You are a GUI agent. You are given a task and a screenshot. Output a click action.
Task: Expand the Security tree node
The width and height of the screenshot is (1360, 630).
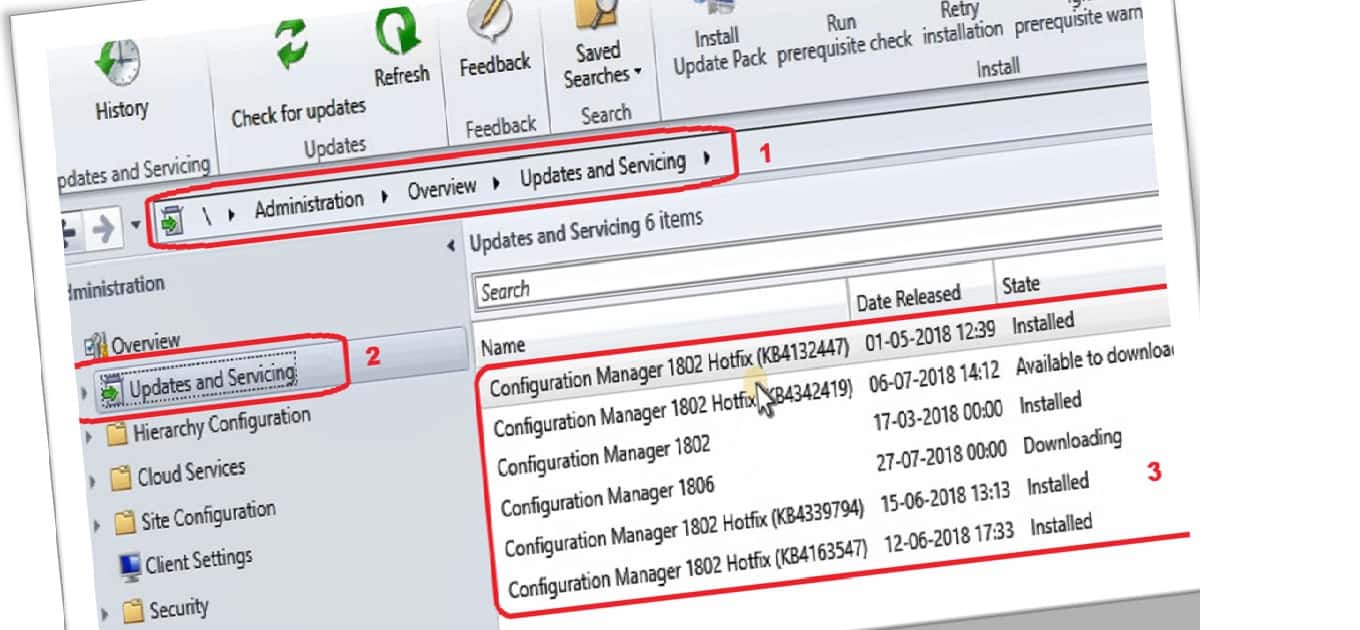click(x=104, y=614)
